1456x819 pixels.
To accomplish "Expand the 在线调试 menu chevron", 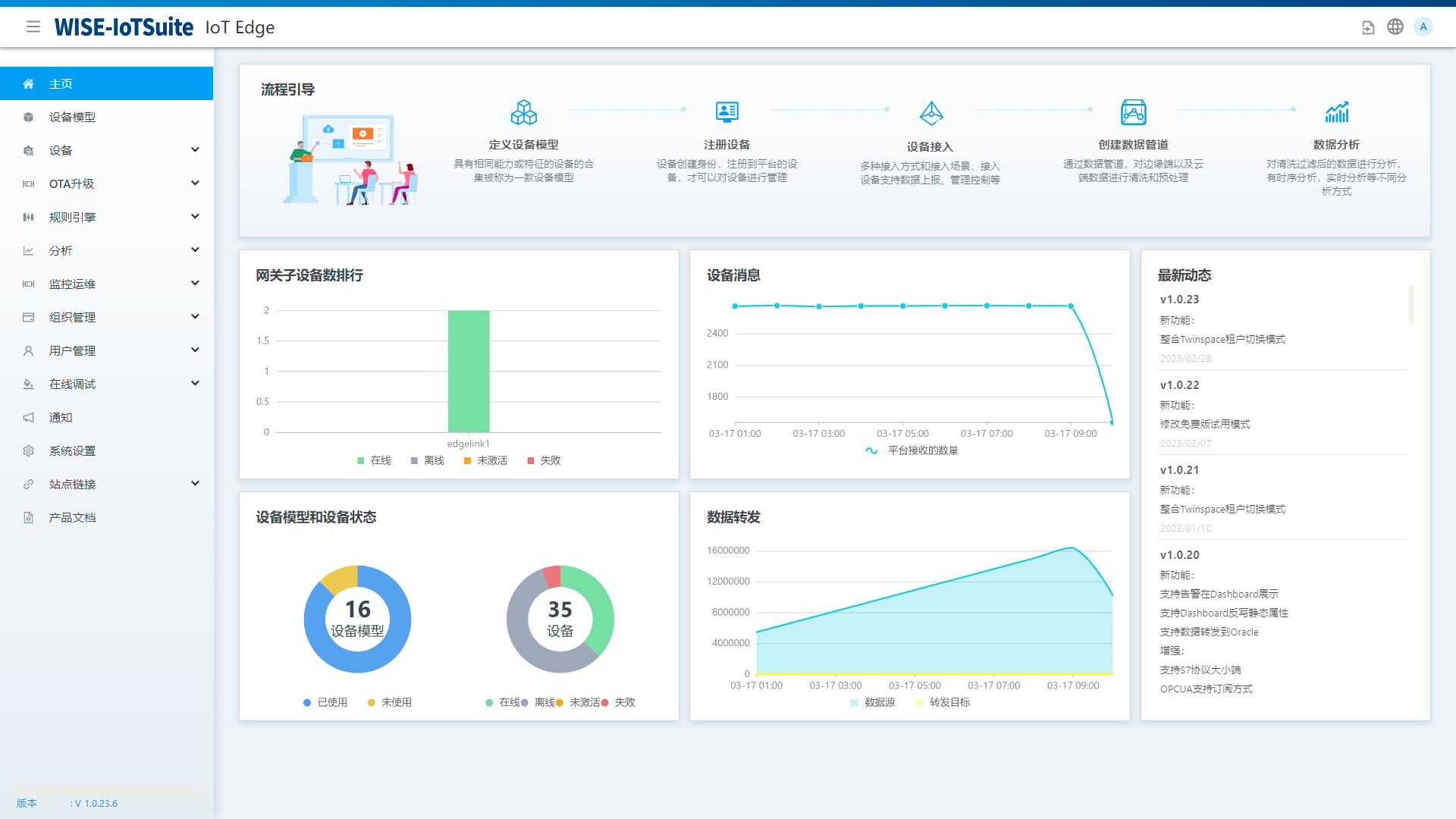I will click(x=195, y=383).
